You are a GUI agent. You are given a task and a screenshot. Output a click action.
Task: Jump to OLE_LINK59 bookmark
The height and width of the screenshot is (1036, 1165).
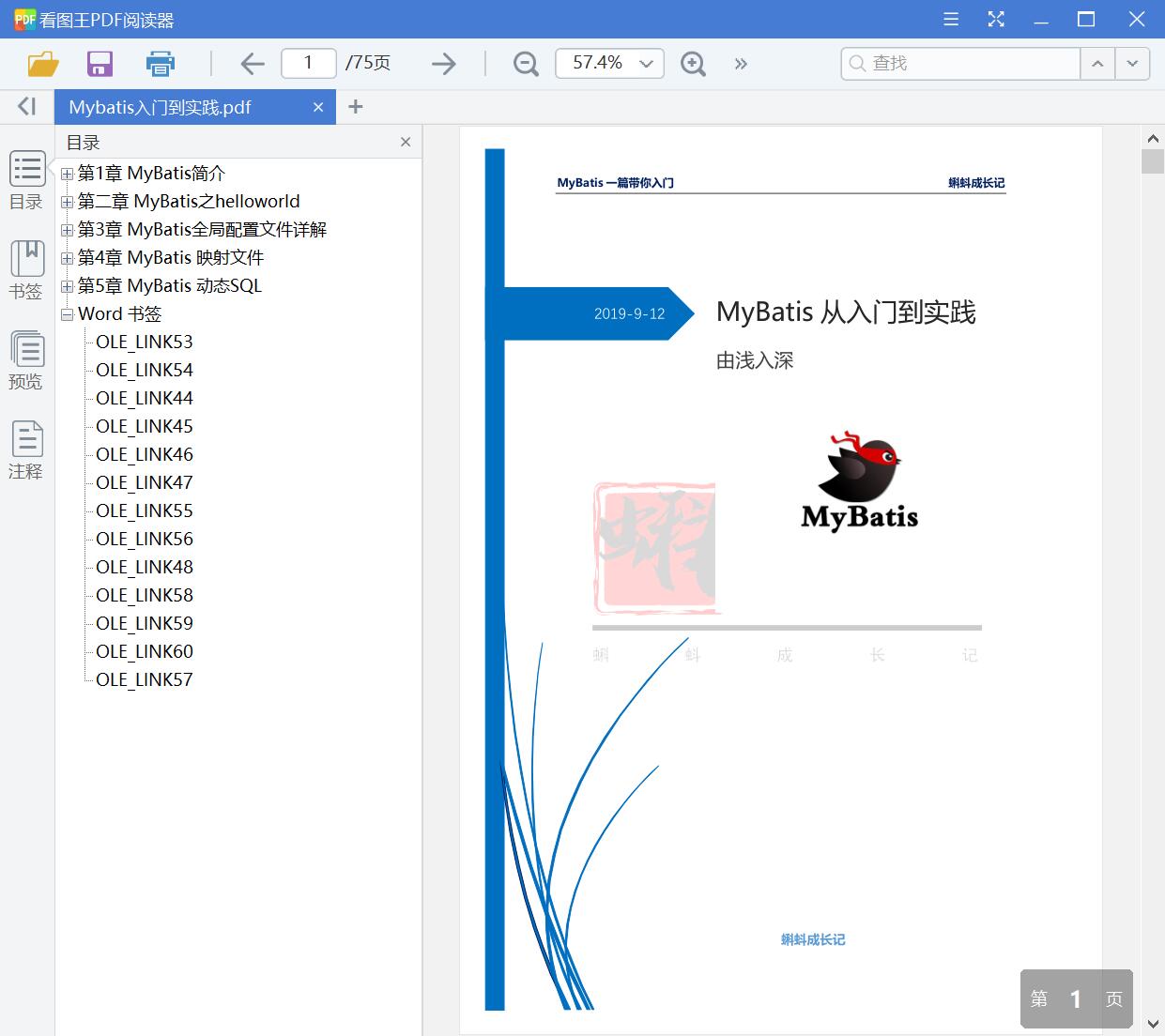(145, 624)
